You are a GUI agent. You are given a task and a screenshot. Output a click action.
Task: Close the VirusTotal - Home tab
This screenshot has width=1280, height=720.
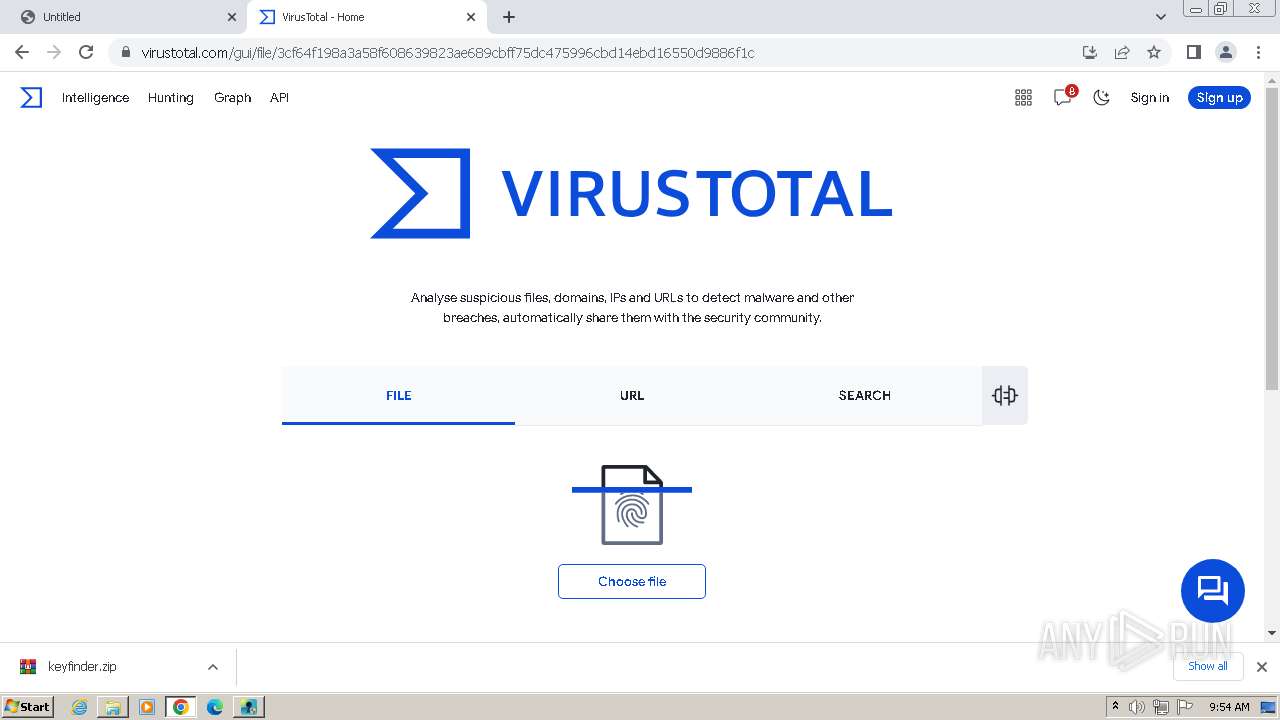coord(471,17)
